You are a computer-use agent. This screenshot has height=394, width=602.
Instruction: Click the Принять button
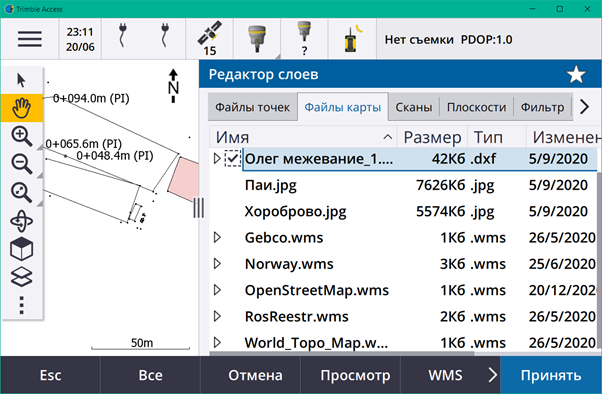tap(551, 375)
